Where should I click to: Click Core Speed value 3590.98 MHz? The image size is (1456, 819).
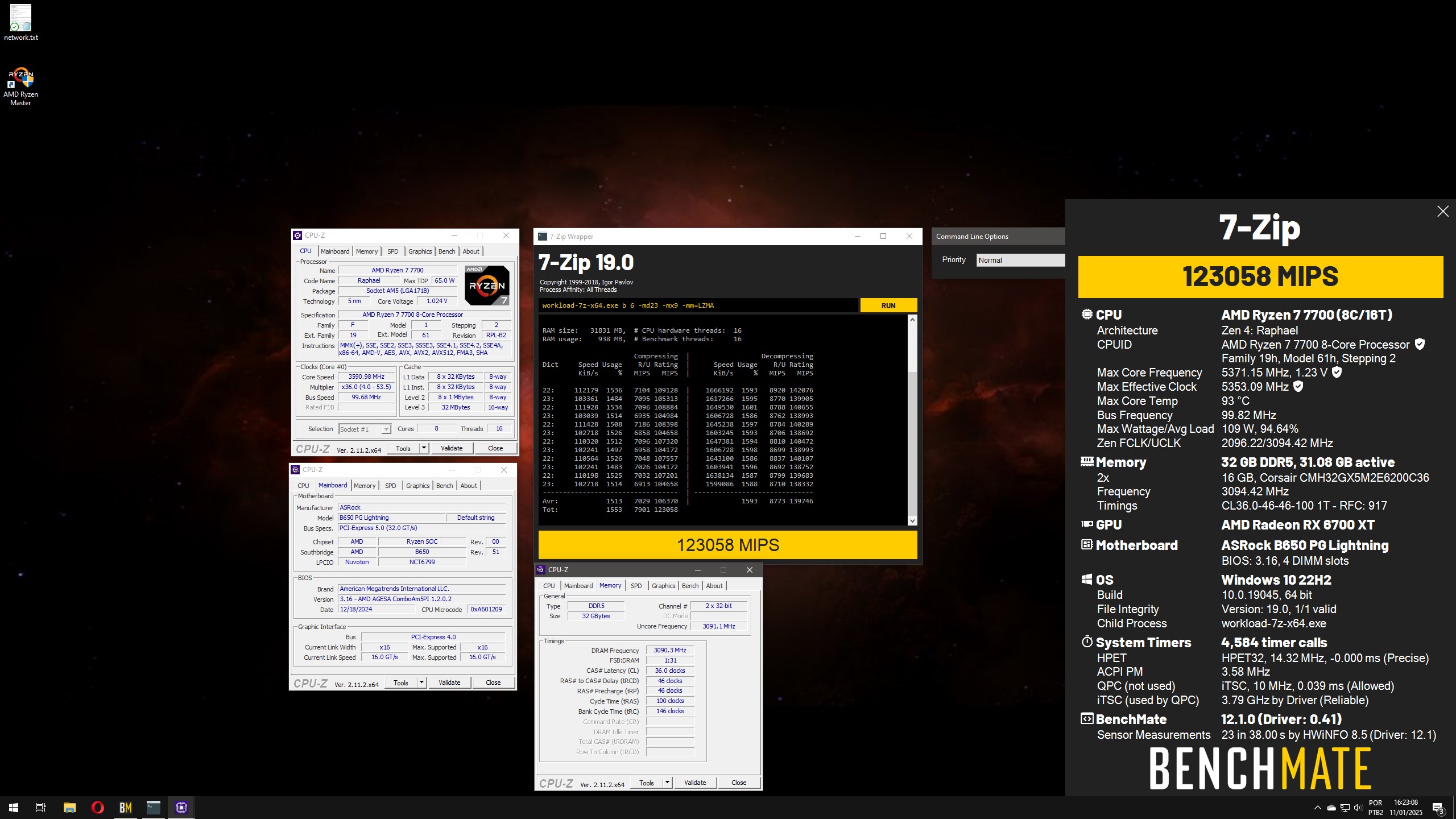[366, 377]
